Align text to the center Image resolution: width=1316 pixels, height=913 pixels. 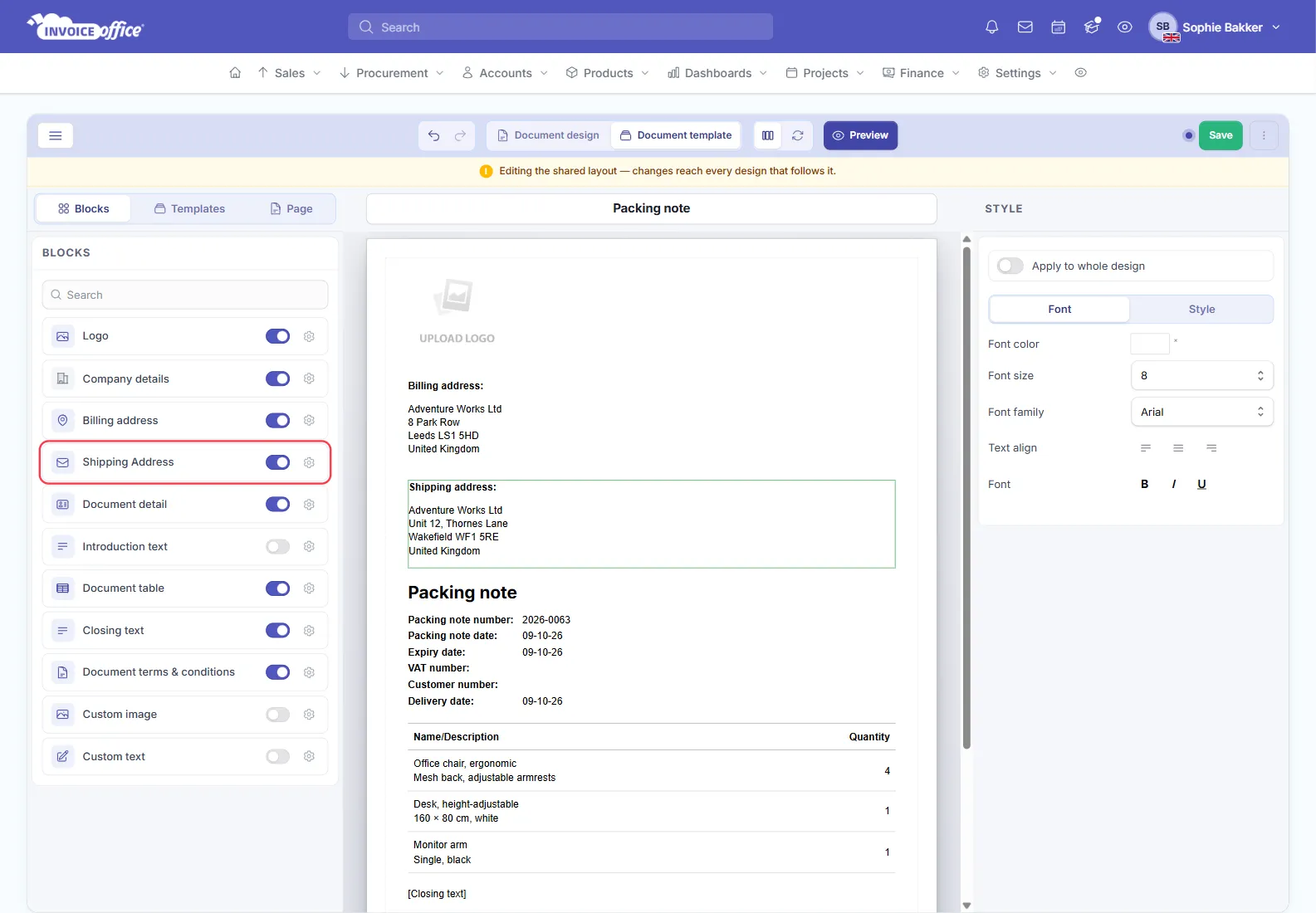click(1178, 448)
